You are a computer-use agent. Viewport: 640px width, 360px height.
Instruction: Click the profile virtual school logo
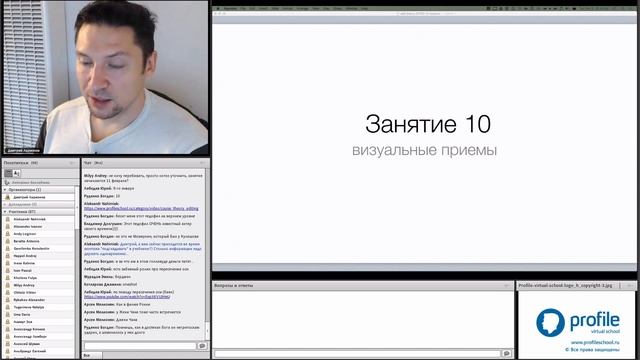point(578,322)
